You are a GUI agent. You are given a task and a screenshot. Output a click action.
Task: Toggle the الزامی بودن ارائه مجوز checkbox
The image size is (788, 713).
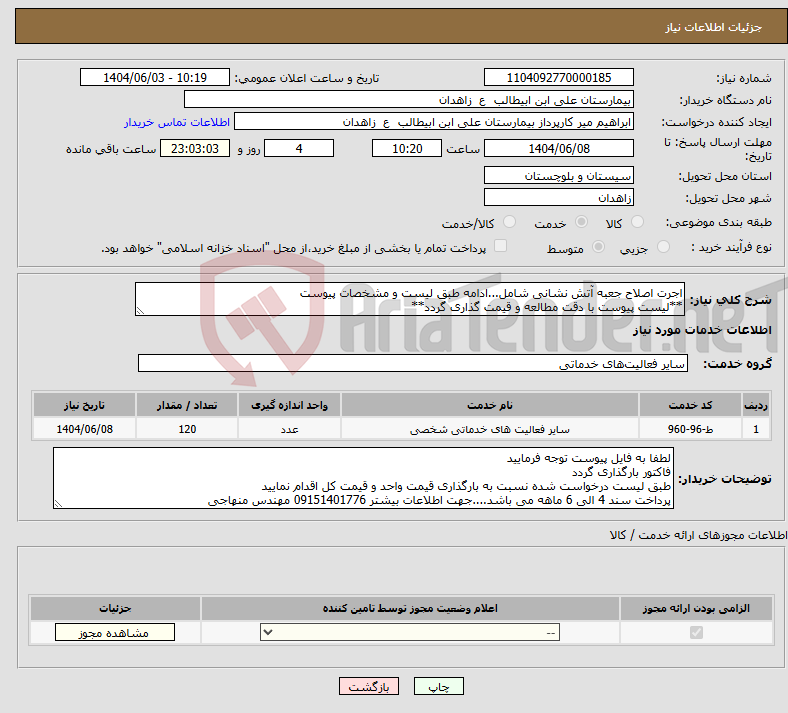(x=696, y=632)
